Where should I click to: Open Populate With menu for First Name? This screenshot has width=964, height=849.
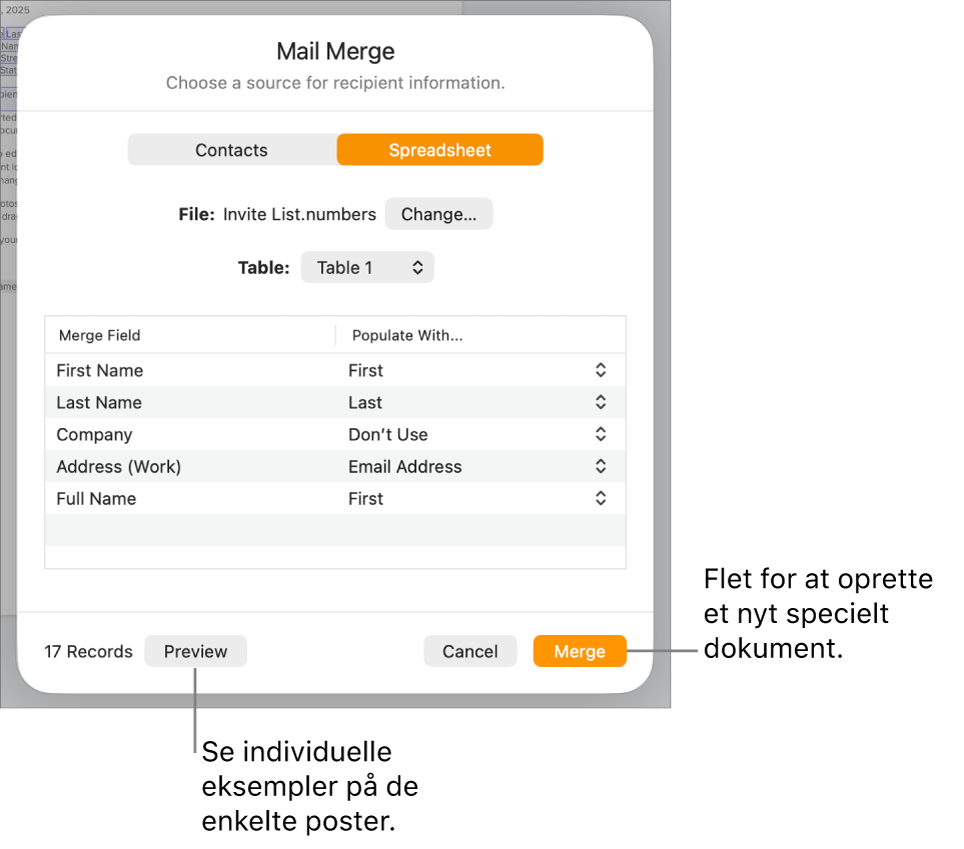(601, 370)
